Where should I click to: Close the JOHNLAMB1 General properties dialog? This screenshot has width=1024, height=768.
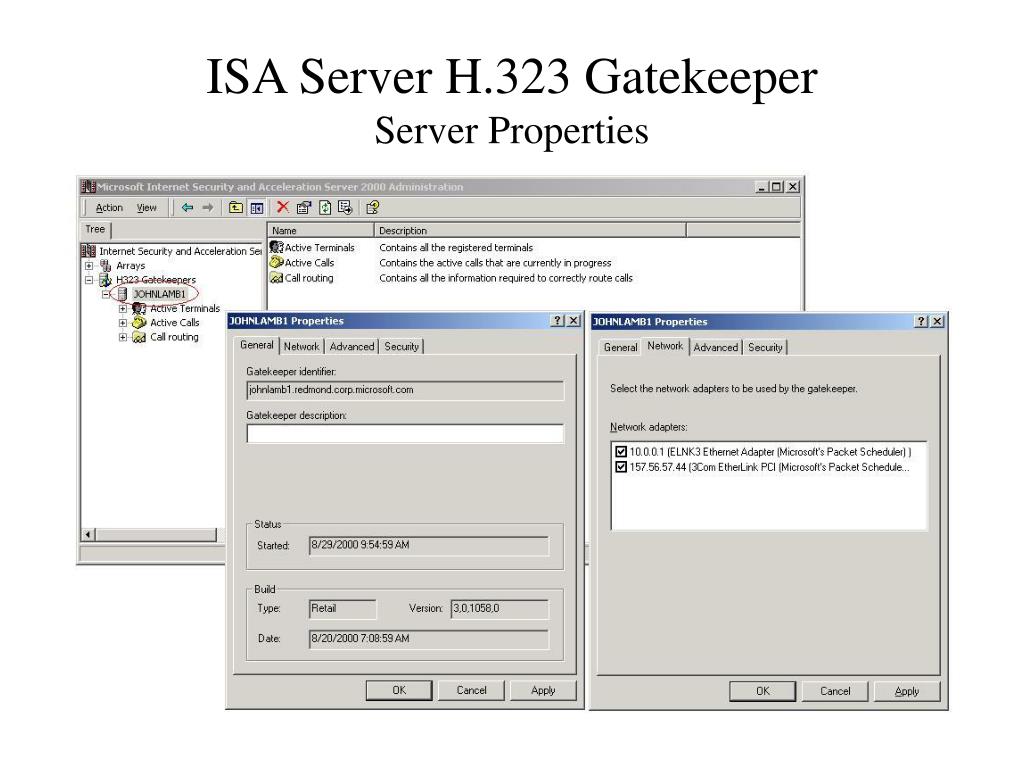point(573,320)
